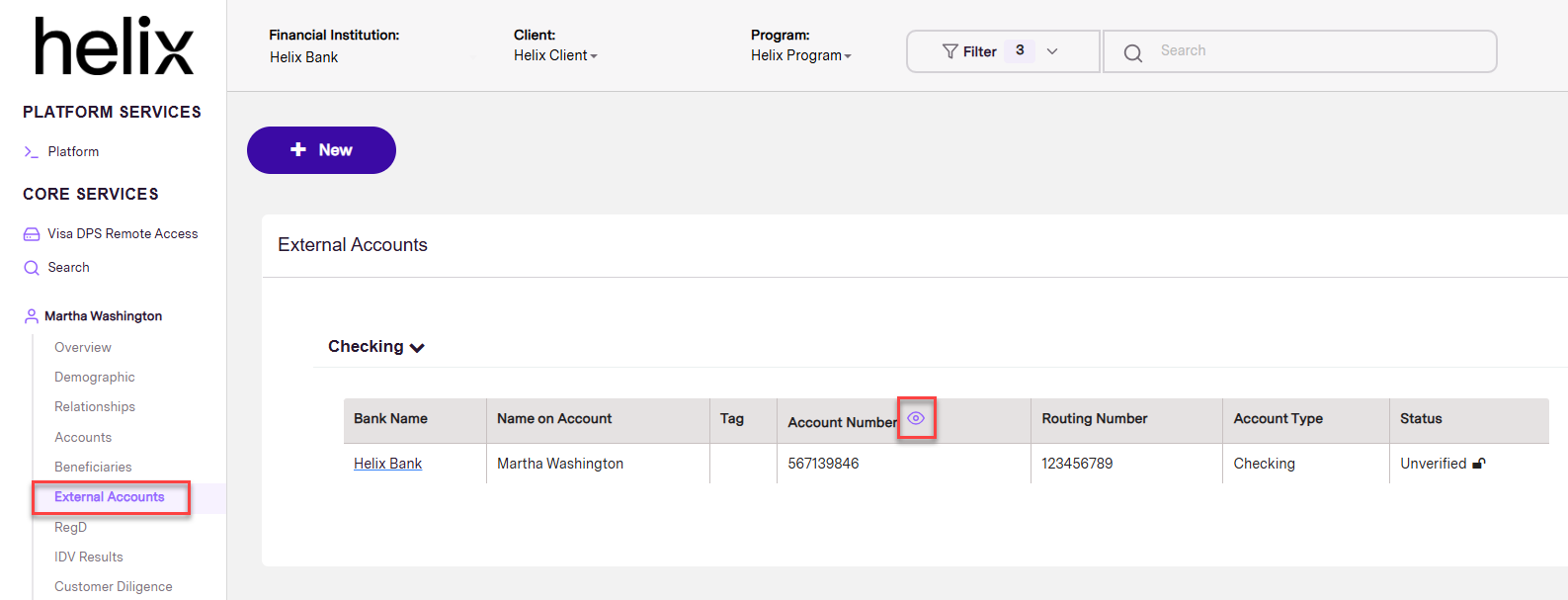Viewport: 1568px width, 600px height.
Task: Click the unlocked padlock icon beside Unverified
Action: 1479,464
